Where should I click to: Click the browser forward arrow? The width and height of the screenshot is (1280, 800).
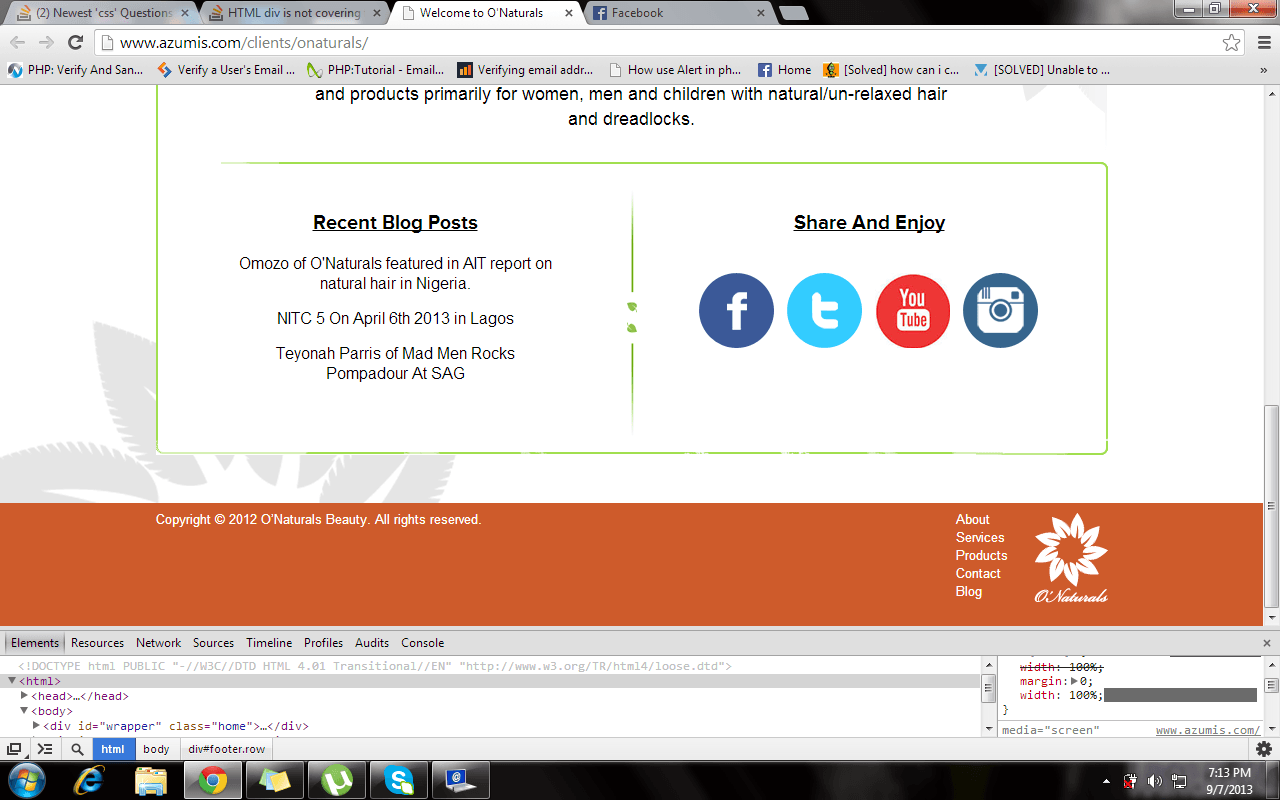46,42
